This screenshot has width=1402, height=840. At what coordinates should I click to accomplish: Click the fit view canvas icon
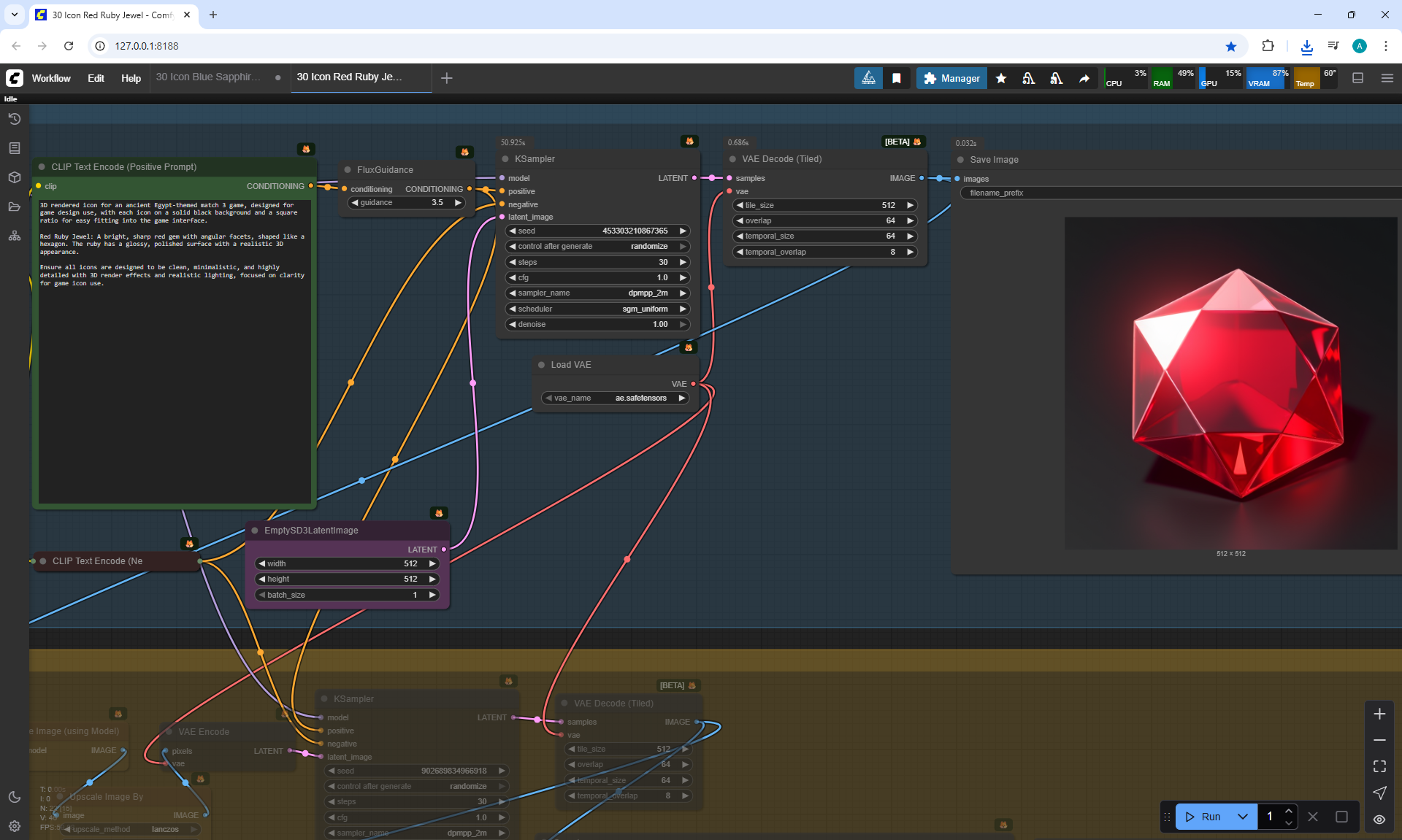1379,766
